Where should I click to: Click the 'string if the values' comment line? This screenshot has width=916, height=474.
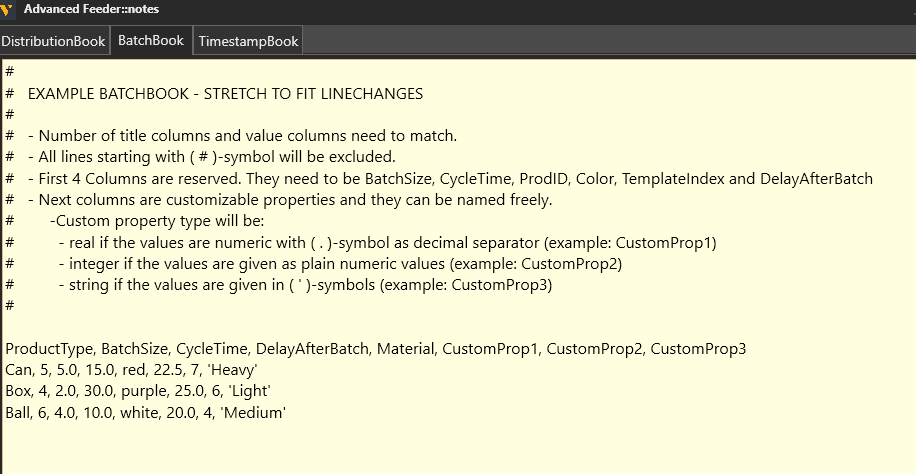[305, 285]
